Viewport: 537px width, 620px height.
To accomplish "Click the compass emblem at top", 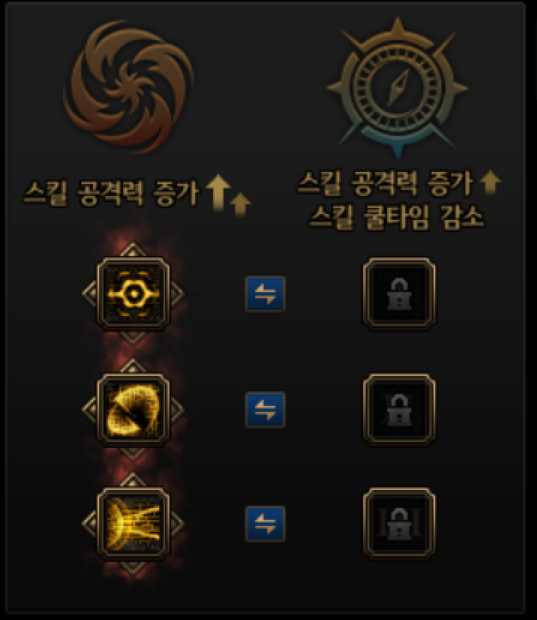I will point(397,88).
